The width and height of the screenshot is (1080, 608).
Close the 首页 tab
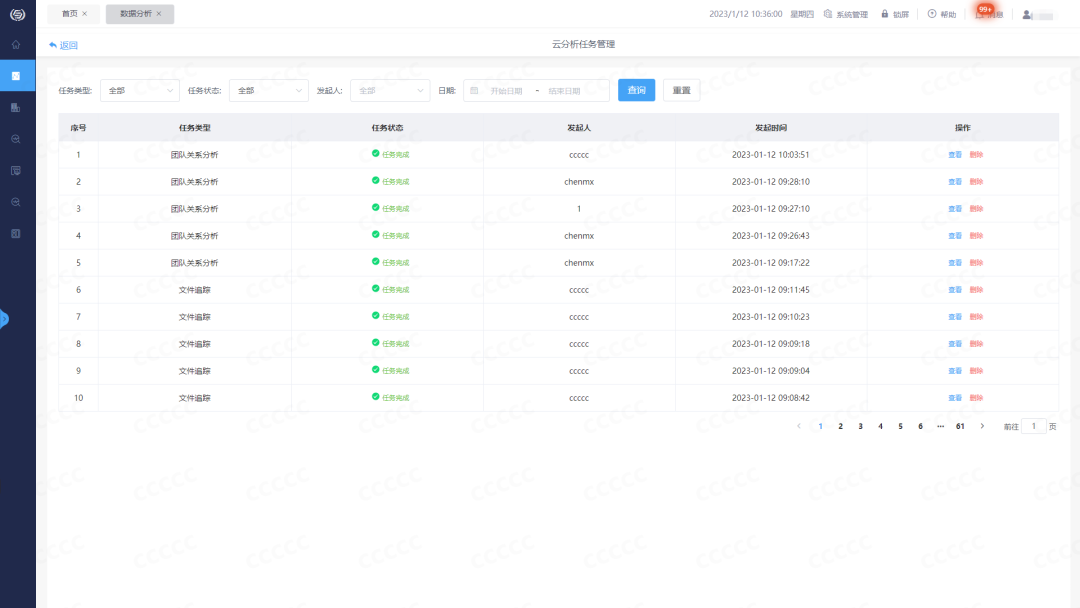(x=85, y=14)
